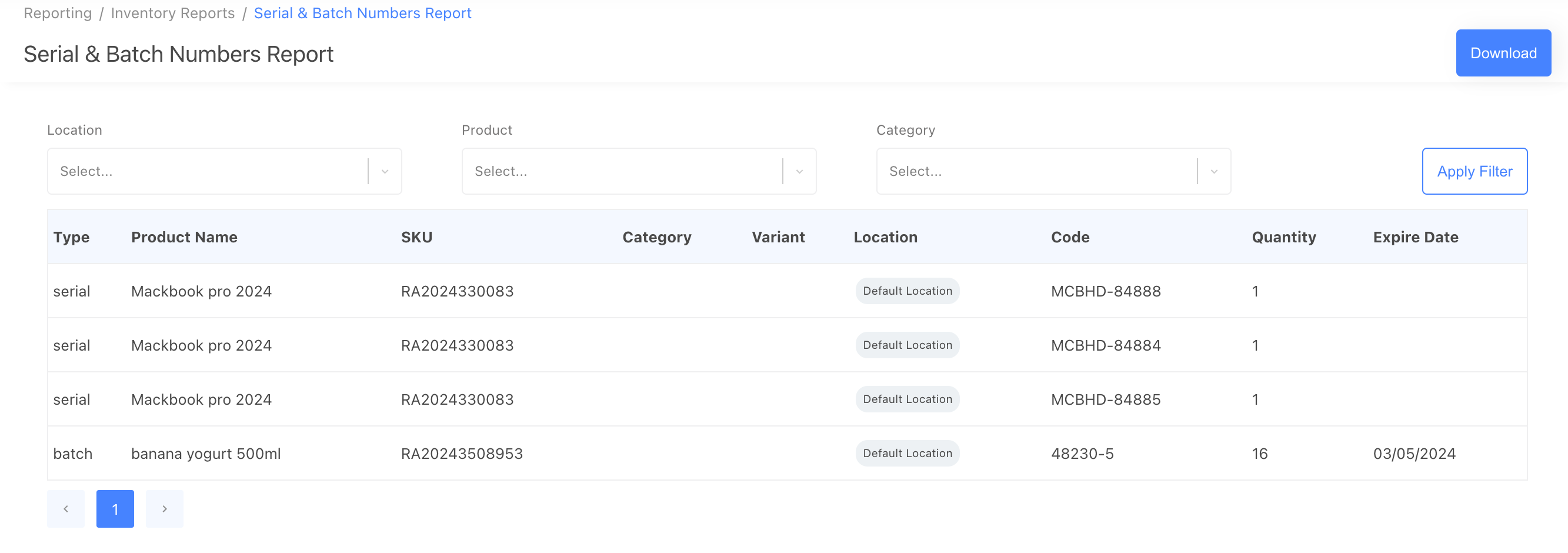Click Default Location badge in banana yogurt row
Screen dimensions: 1568x553
tap(907, 453)
